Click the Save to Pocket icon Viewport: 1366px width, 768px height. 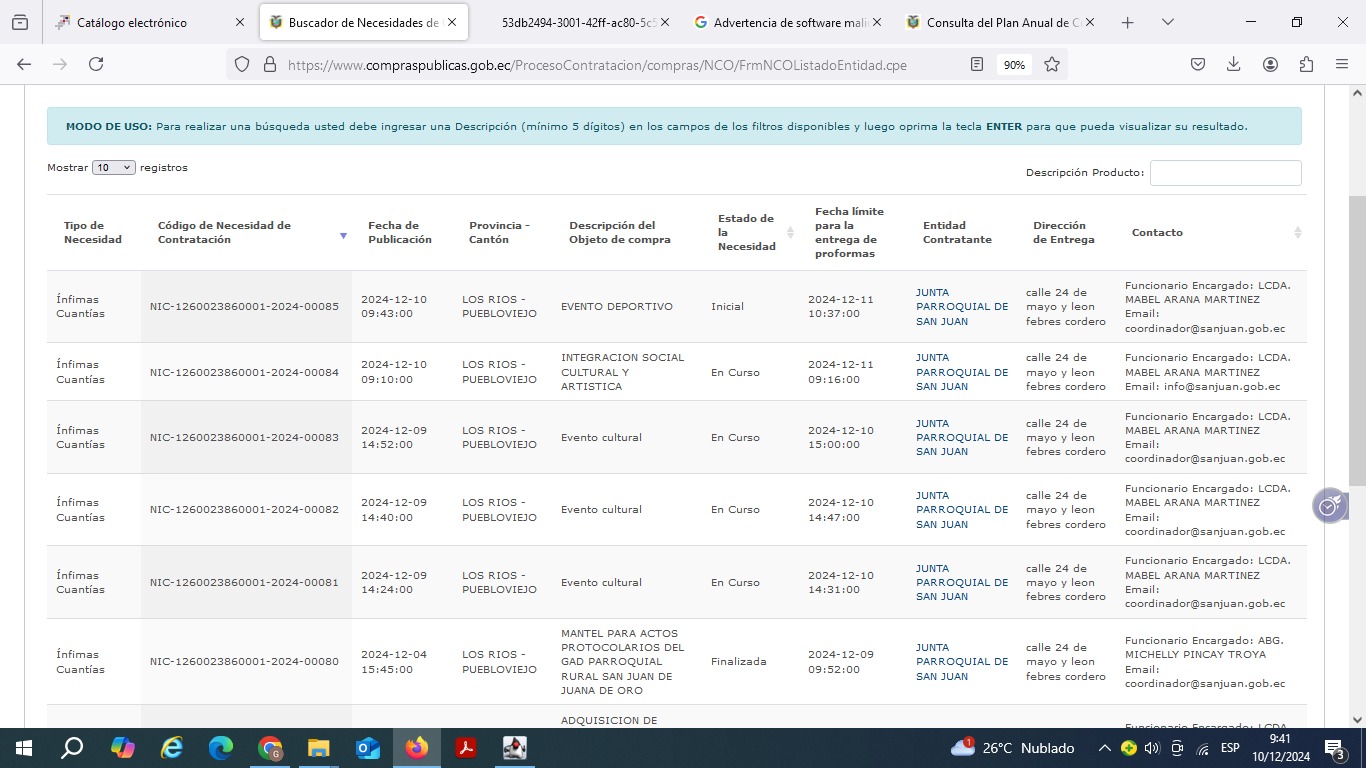(1197, 64)
